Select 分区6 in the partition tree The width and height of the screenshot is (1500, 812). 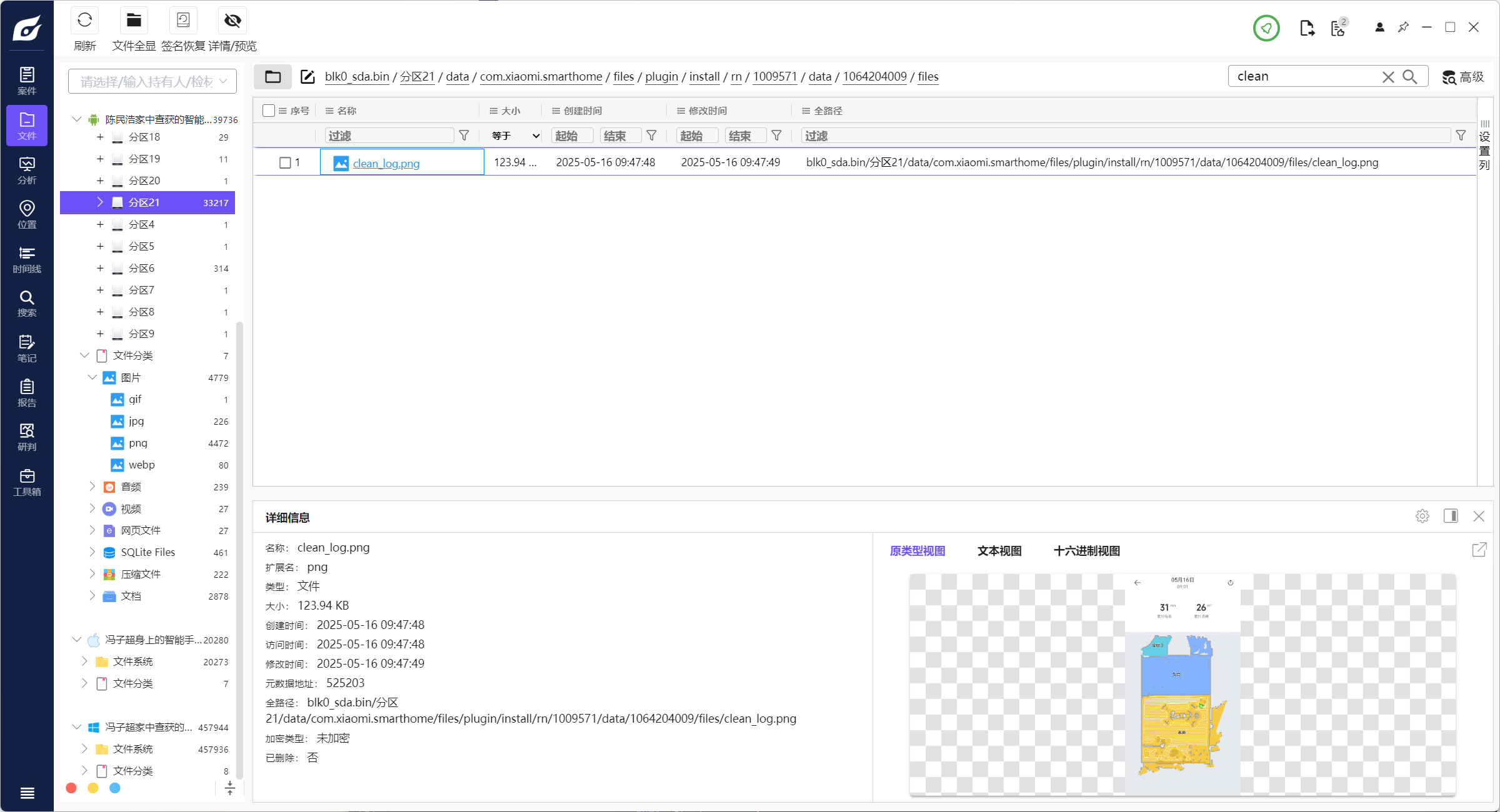(141, 268)
